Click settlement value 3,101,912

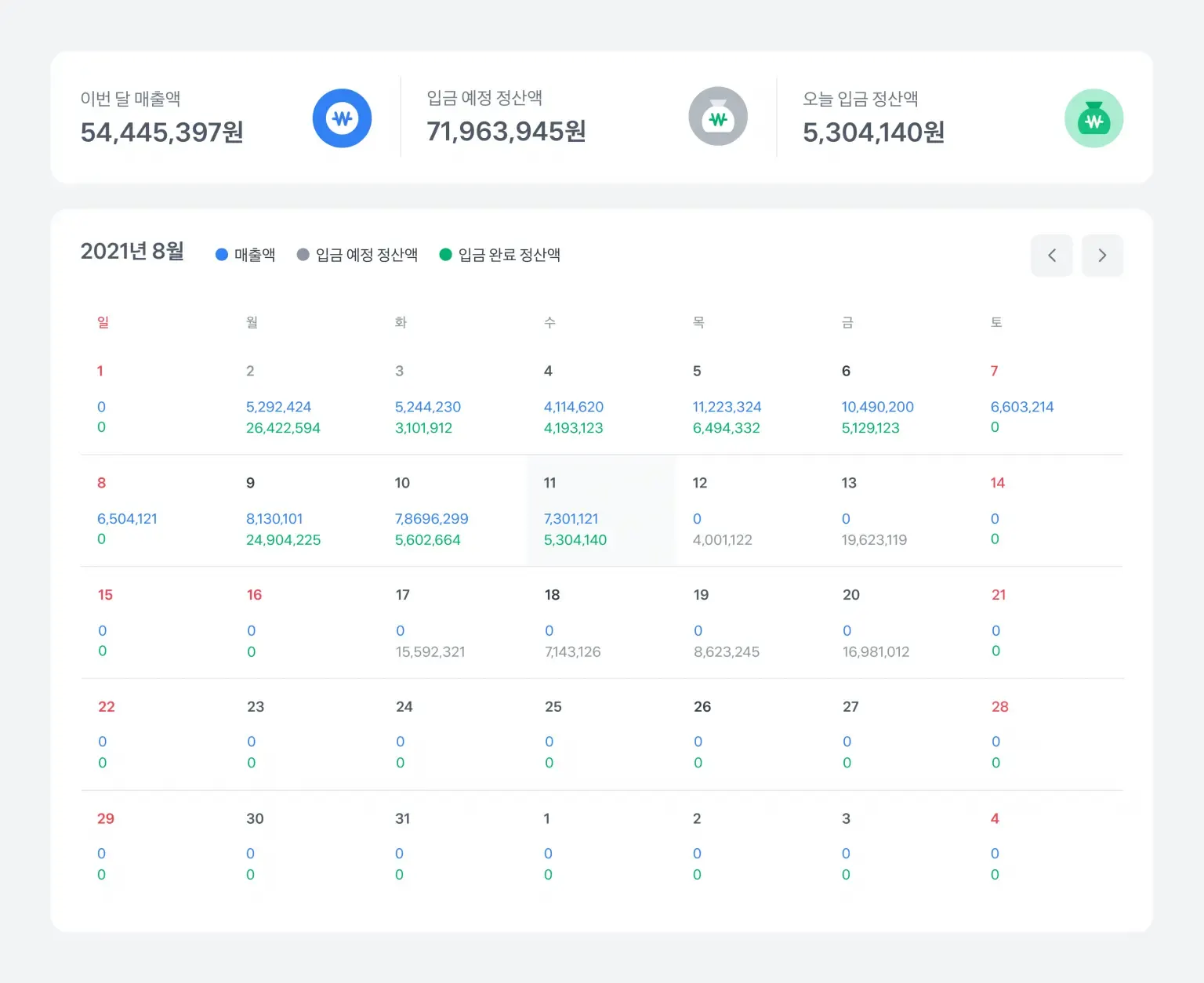(x=423, y=428)
